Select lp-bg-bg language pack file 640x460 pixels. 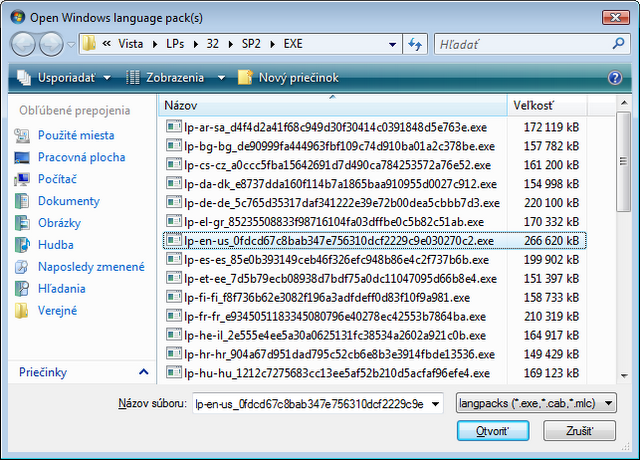(374, 146)
